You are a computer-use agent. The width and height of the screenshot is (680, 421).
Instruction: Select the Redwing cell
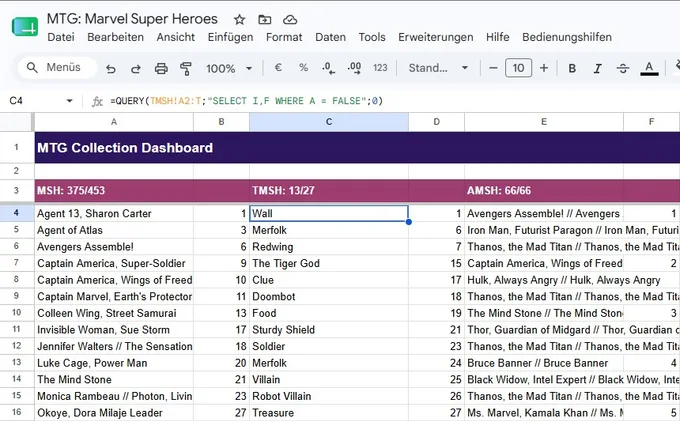pos(329,247)
